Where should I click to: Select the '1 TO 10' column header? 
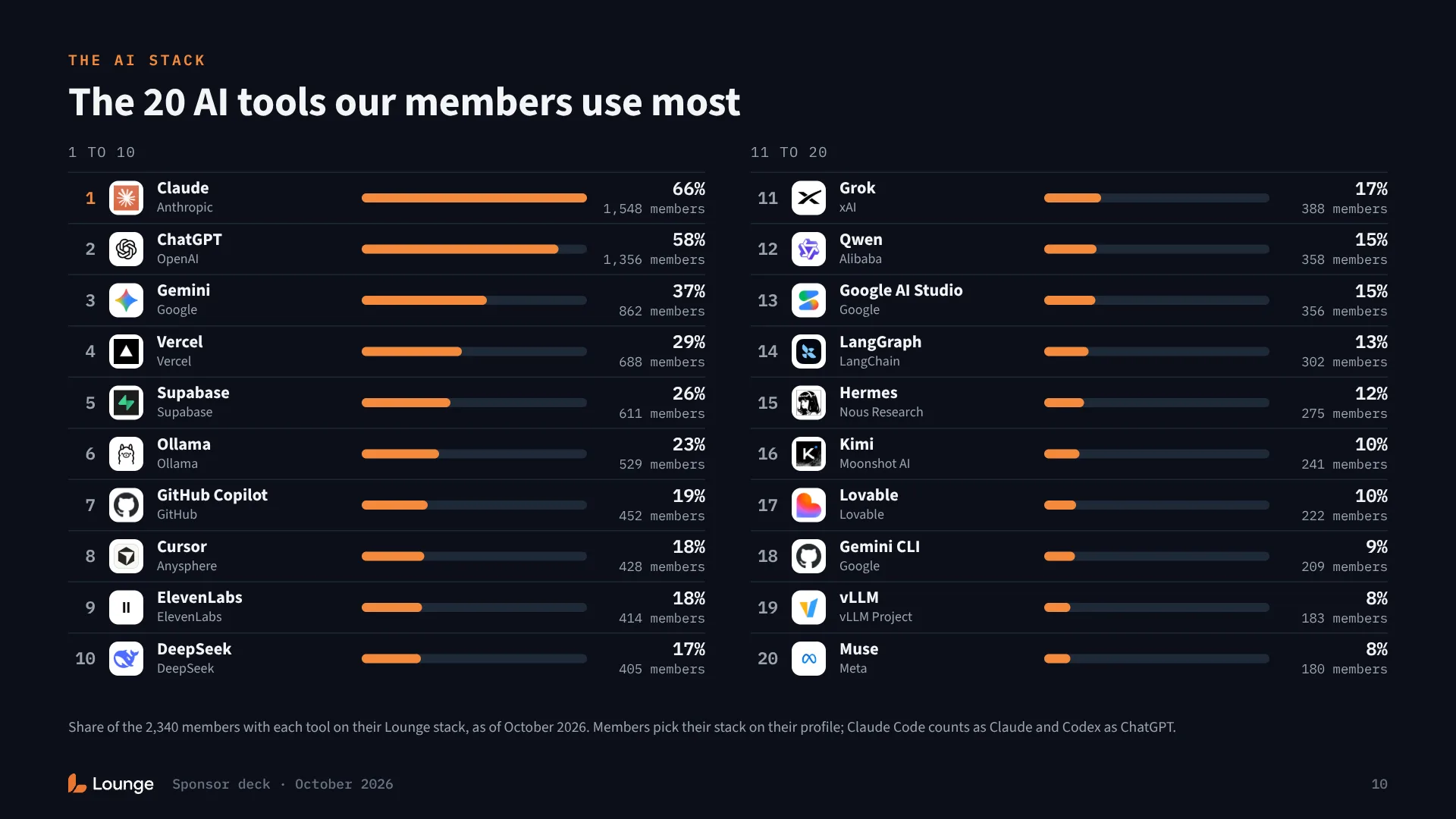[102, 152]
